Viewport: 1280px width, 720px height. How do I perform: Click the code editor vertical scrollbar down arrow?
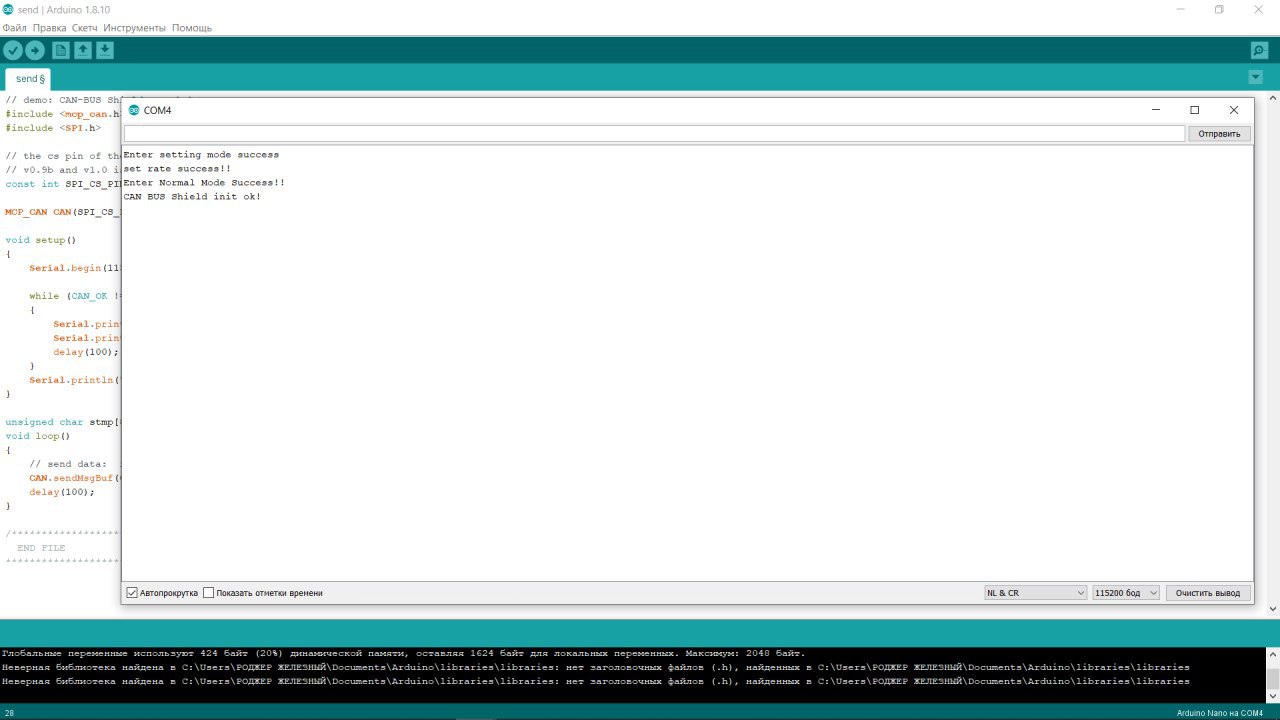tap(1273, 609)
